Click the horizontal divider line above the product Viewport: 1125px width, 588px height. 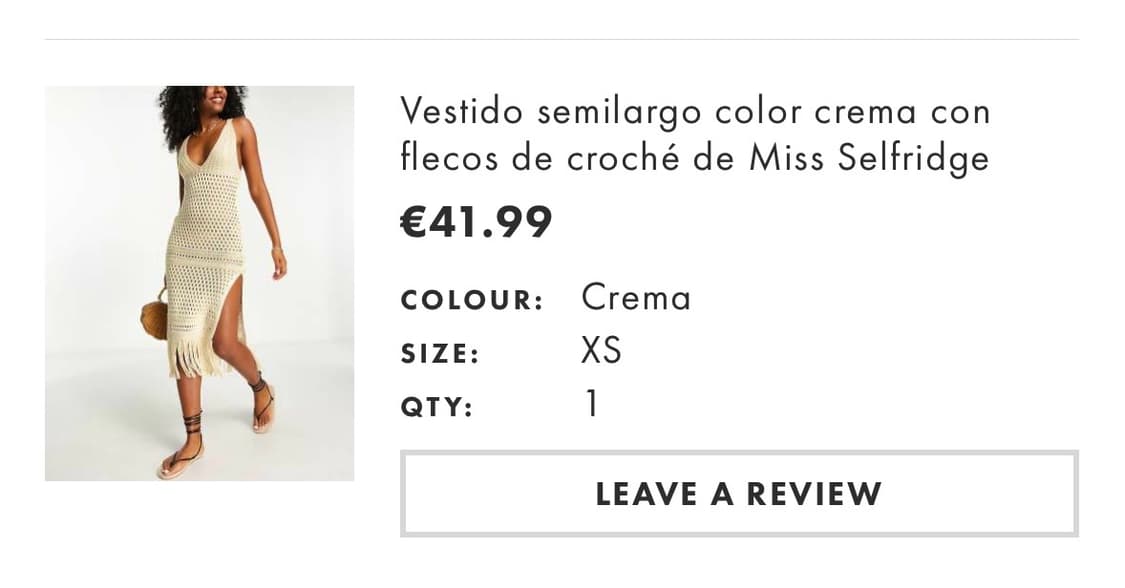[562, 40]
